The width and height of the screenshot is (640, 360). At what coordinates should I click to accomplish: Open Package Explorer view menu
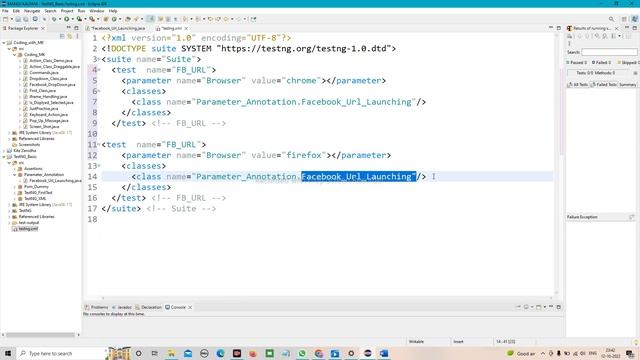point(77,36)
